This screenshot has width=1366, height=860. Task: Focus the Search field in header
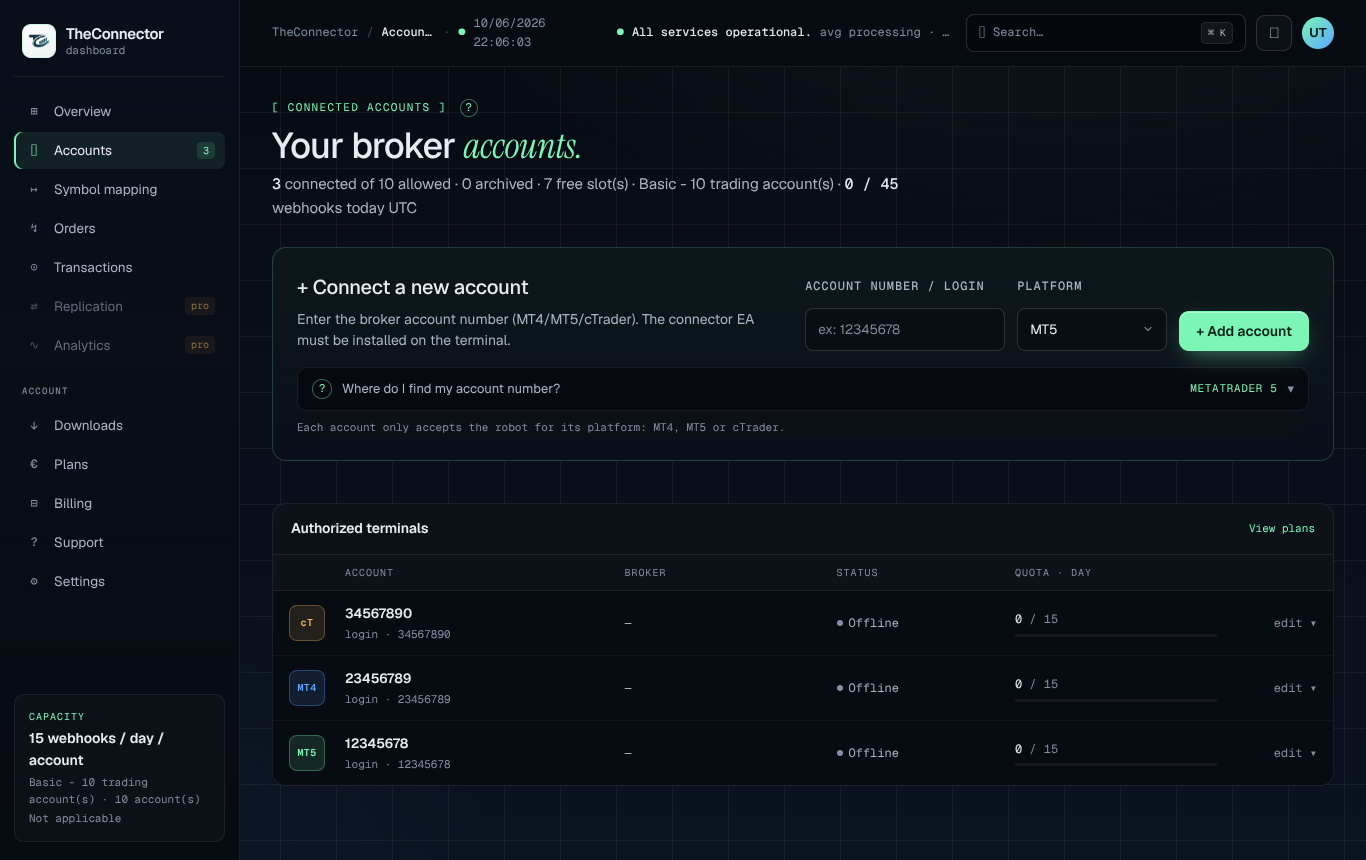tap(1105, 32)
